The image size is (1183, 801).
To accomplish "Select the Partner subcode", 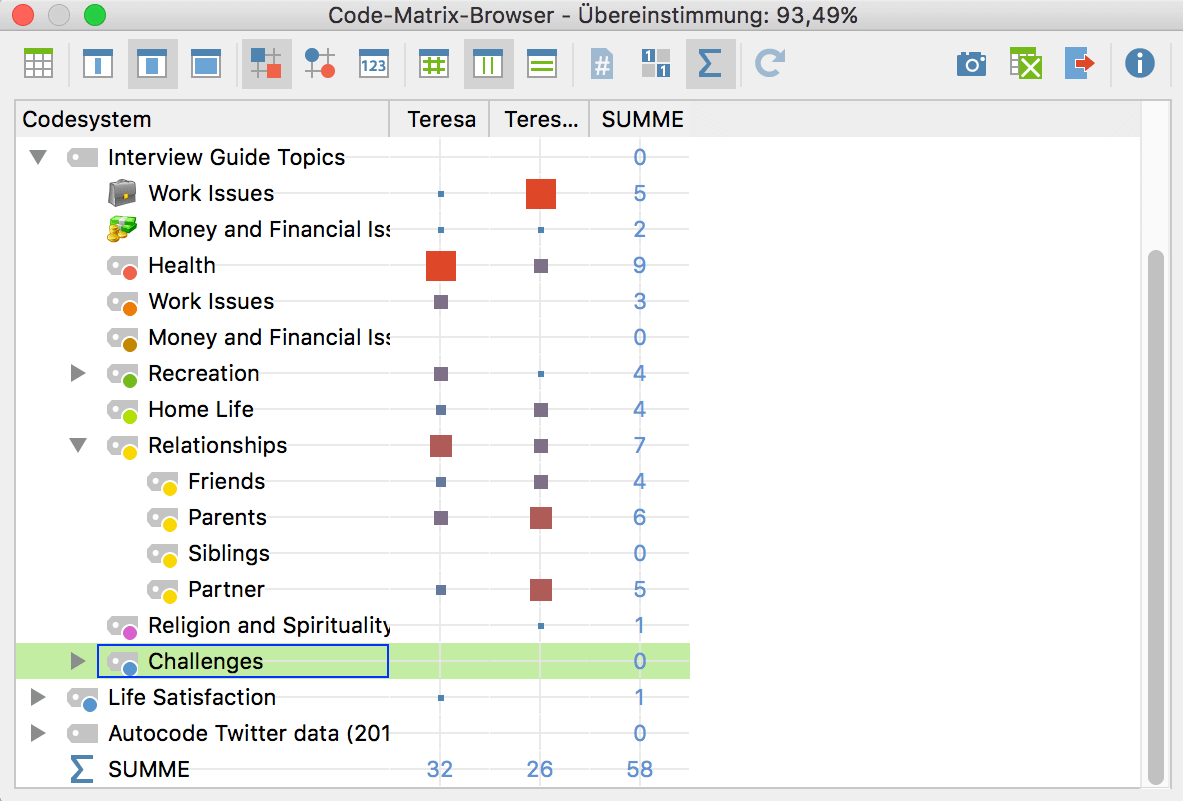I will (x=226, y=590).
